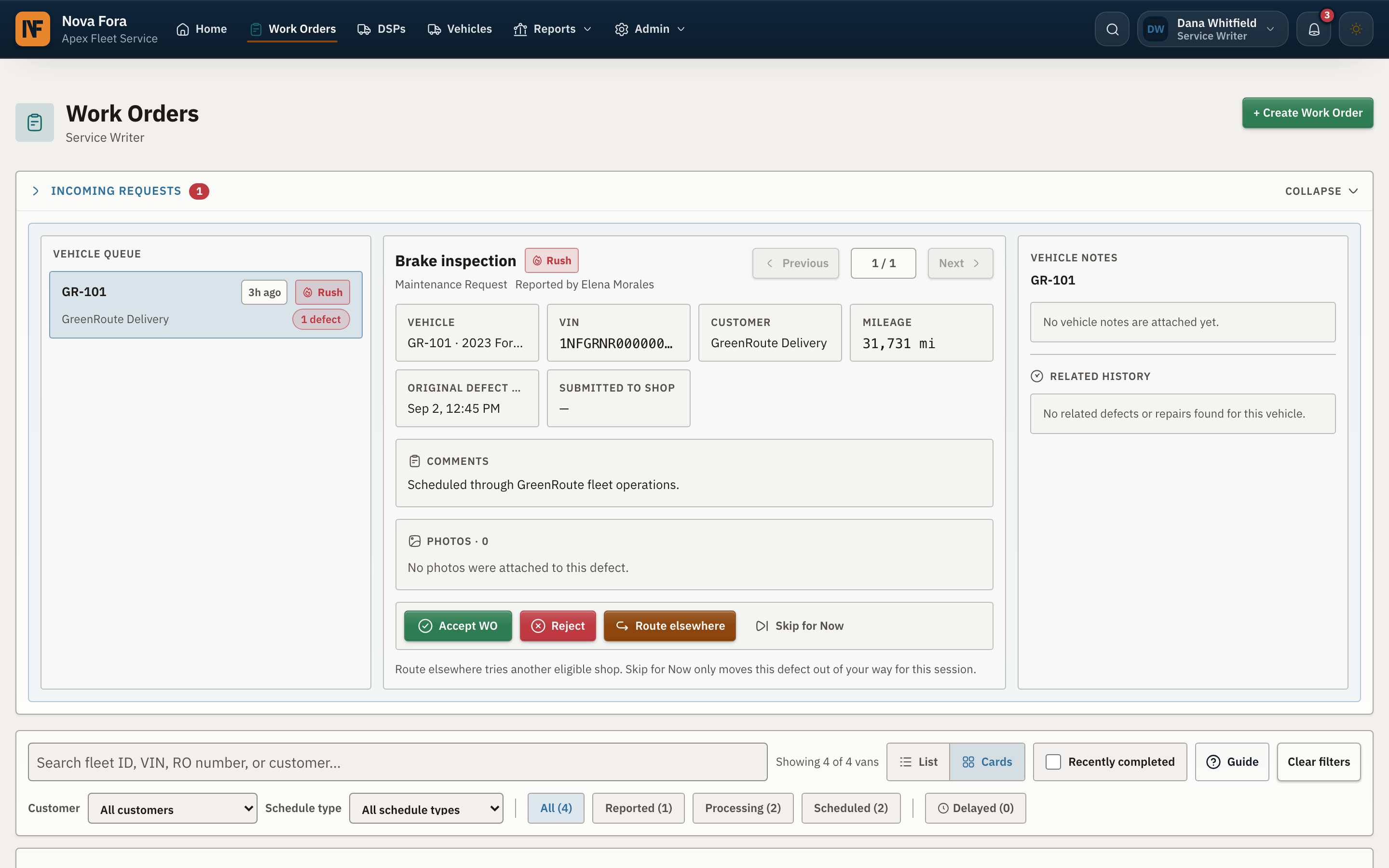Click the Related History clock icon
Screen dimensions: 1389x868
1036,376
